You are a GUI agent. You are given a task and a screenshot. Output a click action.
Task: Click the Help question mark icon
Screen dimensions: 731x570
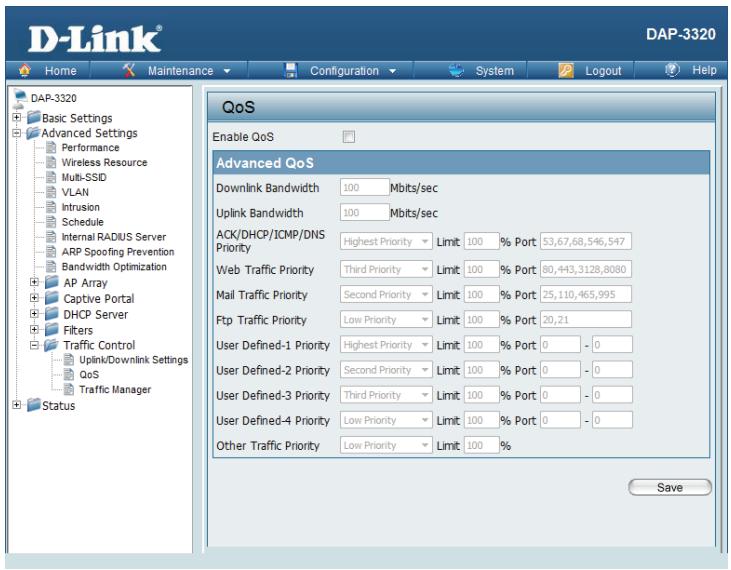(672, 70)
